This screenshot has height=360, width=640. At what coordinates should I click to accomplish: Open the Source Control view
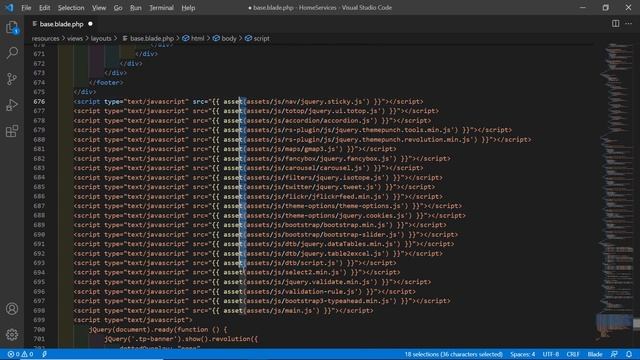click(12, 79)
